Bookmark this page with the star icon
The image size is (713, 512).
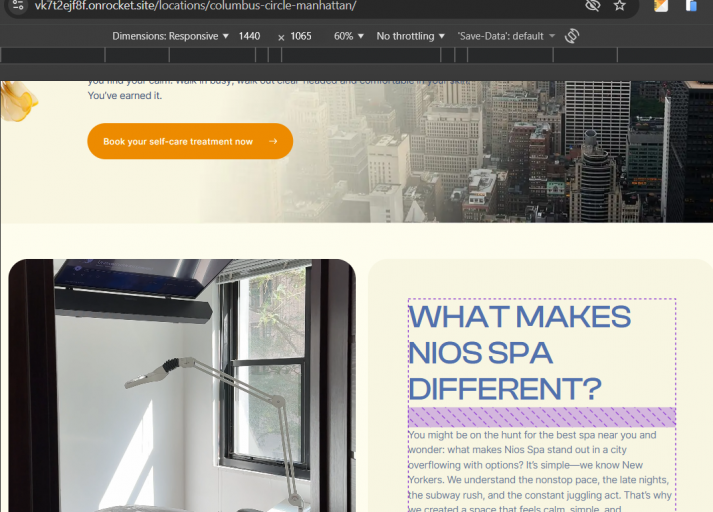(x=619, y=5)
